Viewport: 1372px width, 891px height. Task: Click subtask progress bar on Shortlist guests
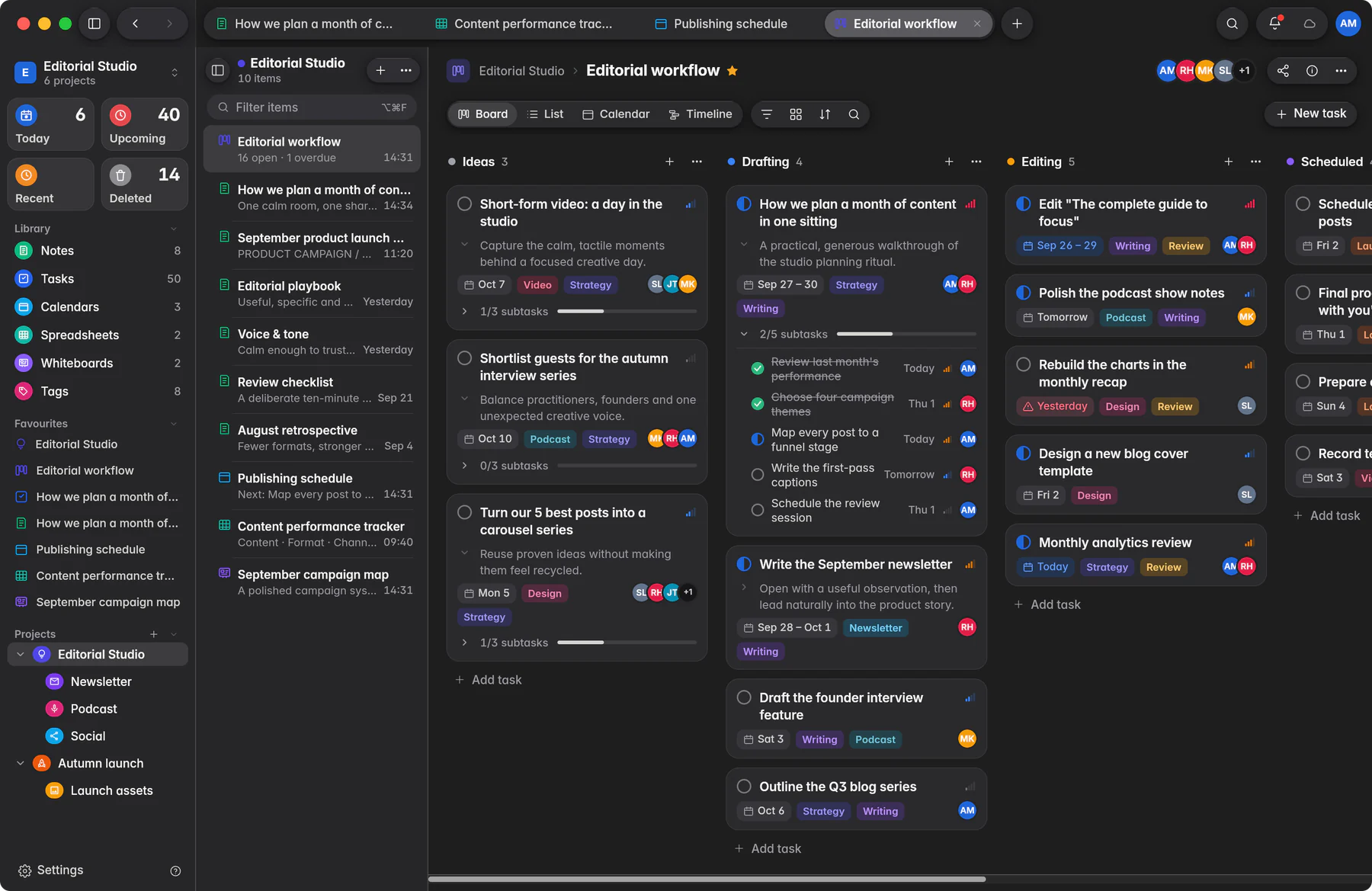click(627, 466)
